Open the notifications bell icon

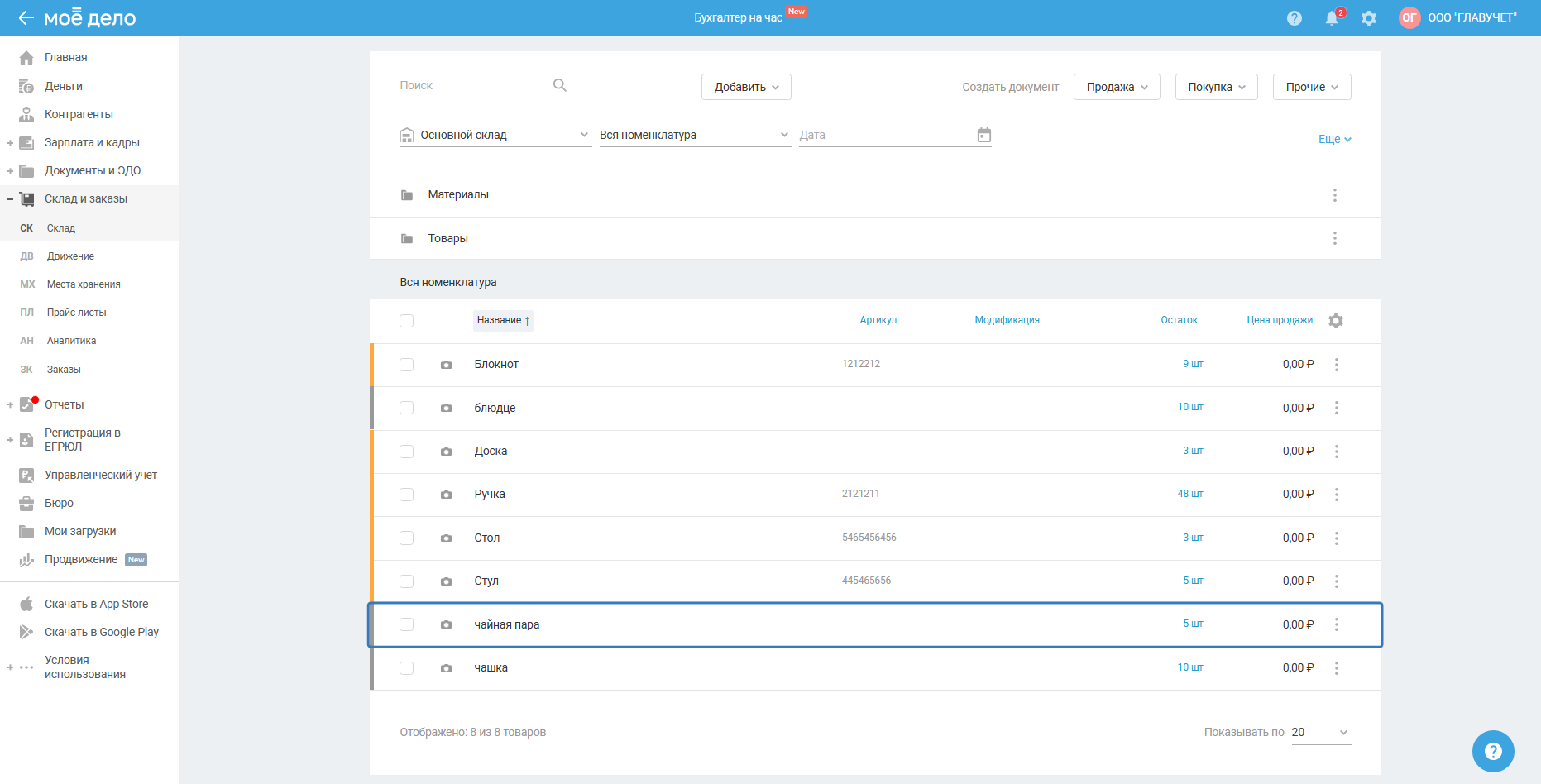(1332, 18)
